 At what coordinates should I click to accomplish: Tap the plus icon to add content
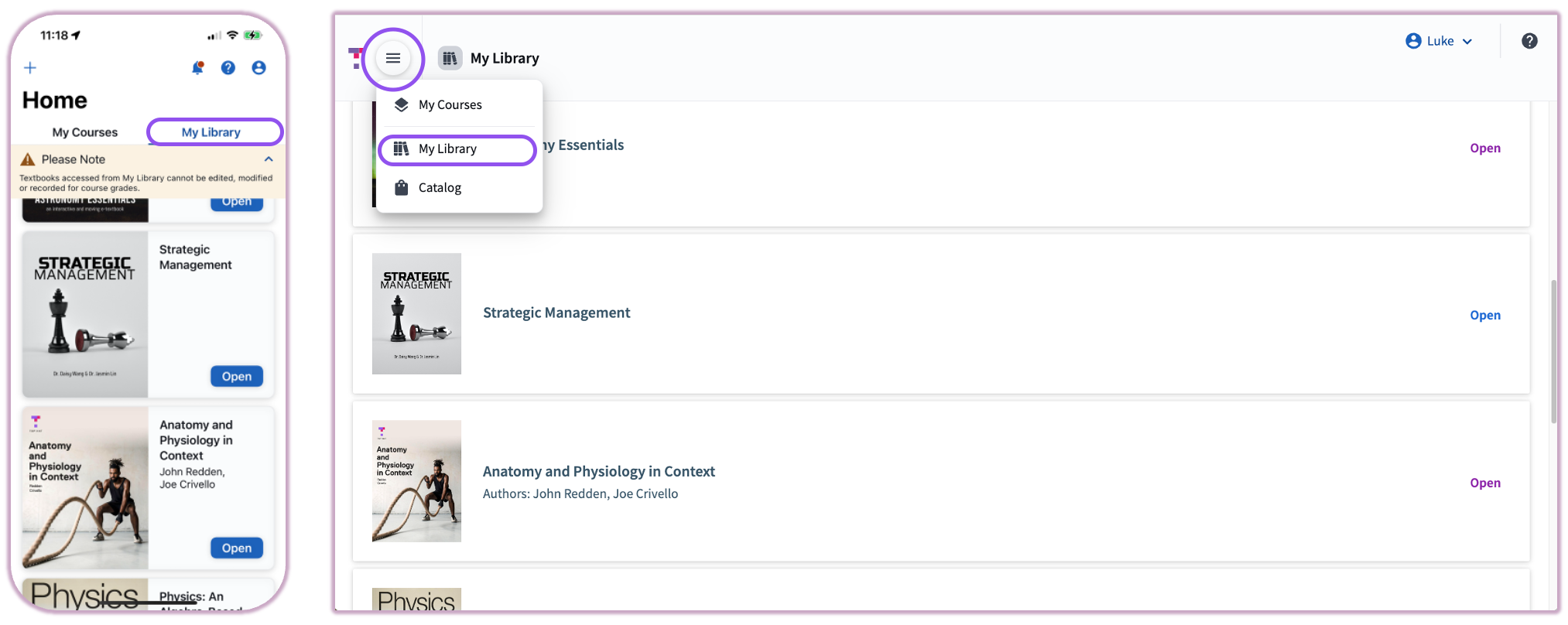[x=30, y=67]
